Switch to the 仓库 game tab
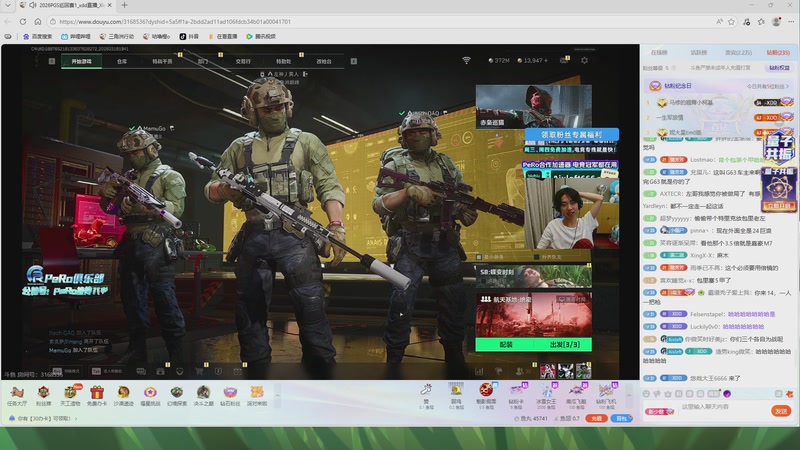This screenshot has height=450, width=800. [x=121, y=61]
